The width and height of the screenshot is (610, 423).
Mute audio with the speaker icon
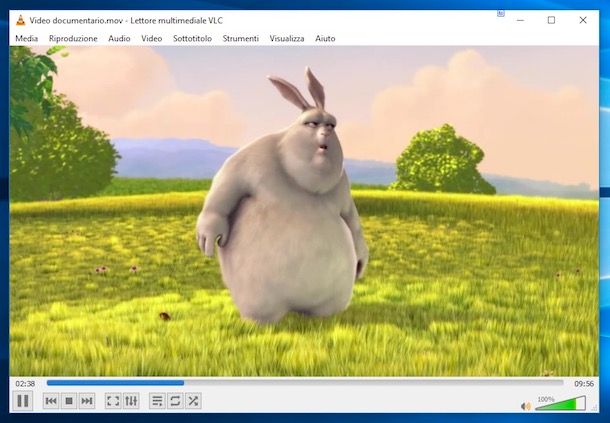[x=526, y=406]
